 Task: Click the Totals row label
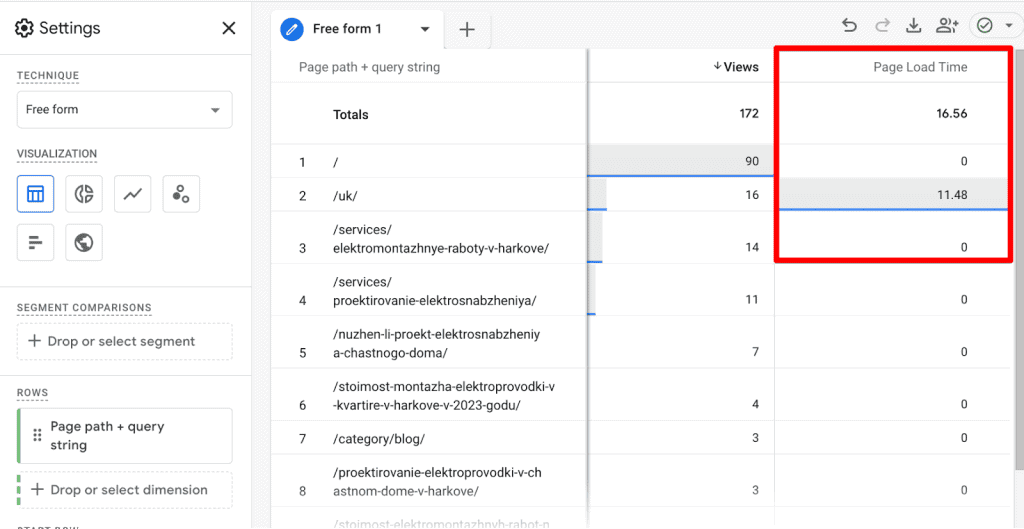(351, 114)
